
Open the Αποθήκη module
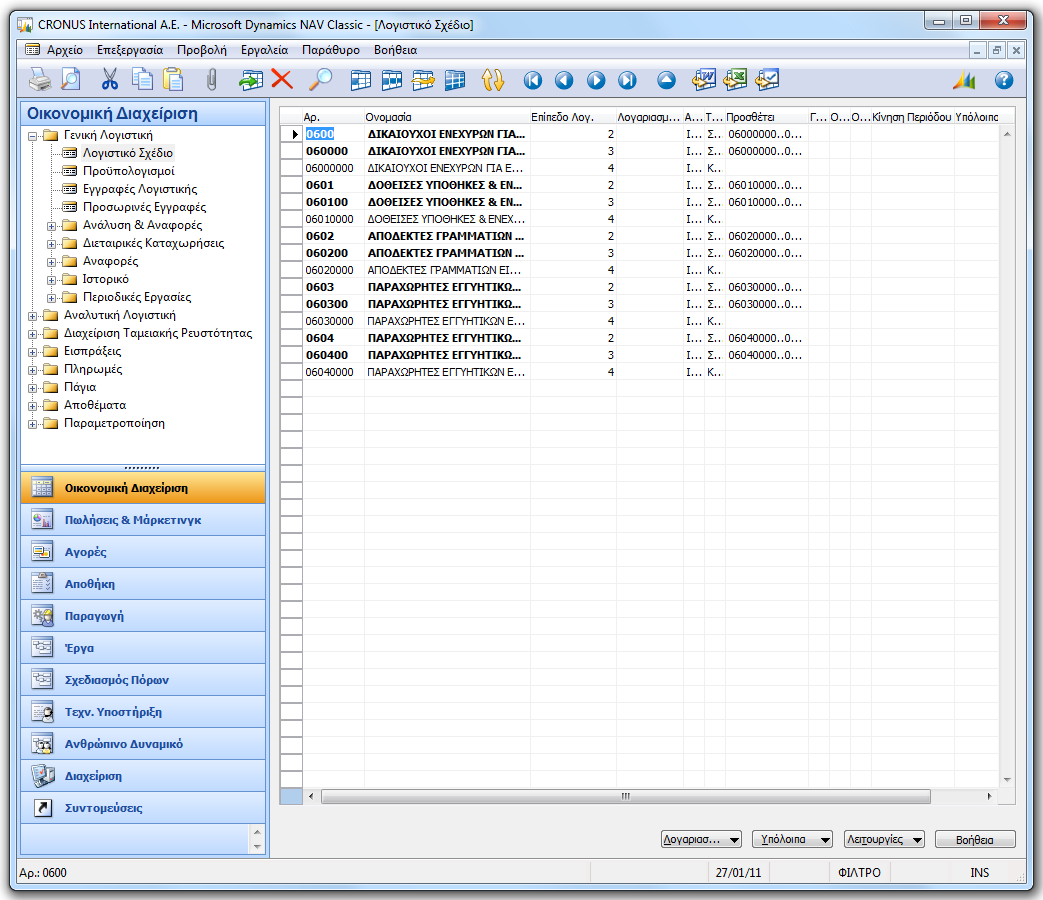pyautogui.click(x=143, y=584)
